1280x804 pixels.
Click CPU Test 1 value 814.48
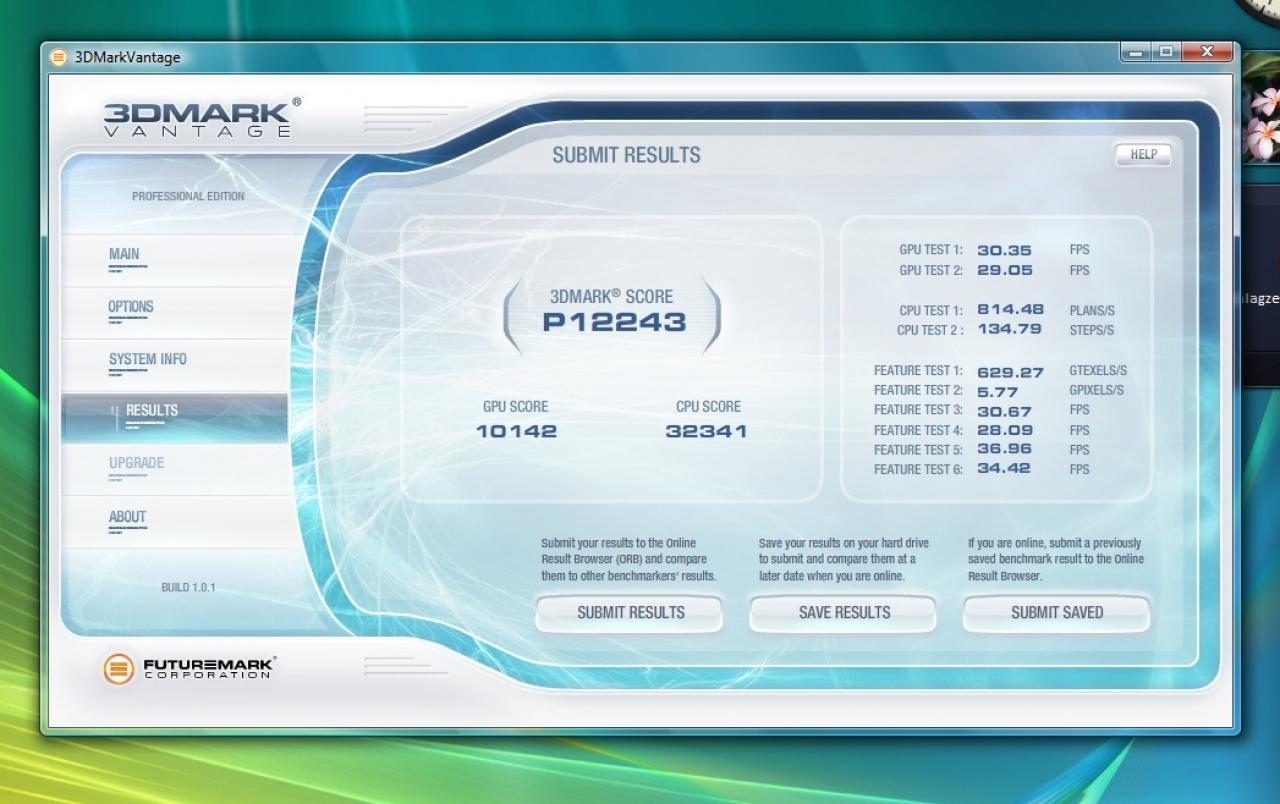tap(1010, 309)
